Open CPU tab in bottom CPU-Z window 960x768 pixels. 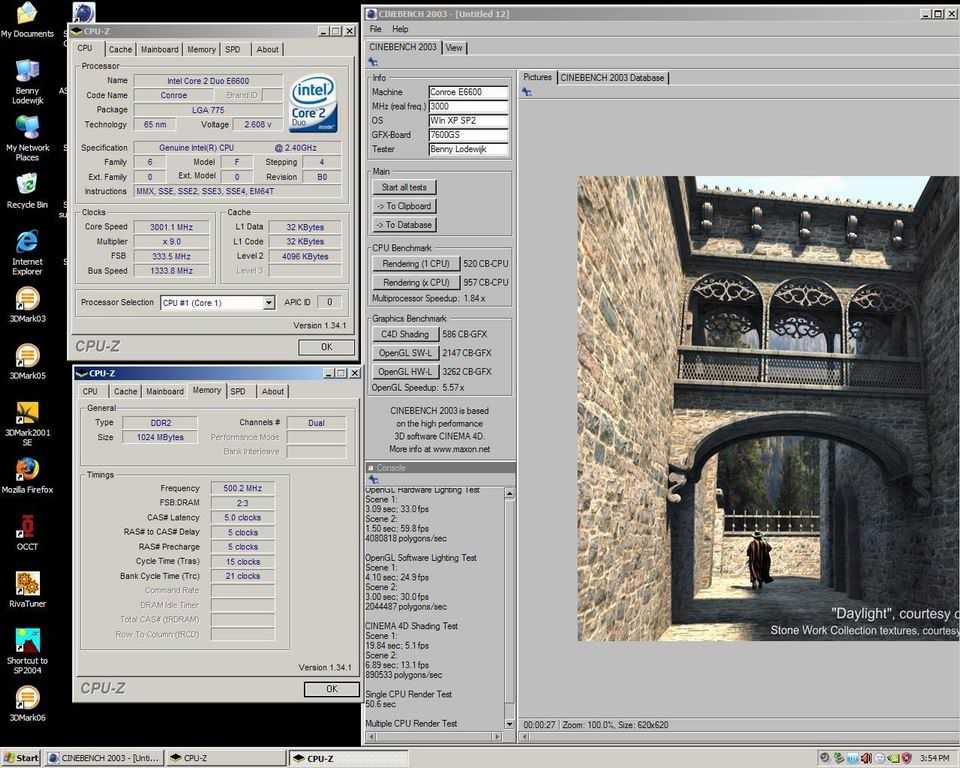click(90, 391)
